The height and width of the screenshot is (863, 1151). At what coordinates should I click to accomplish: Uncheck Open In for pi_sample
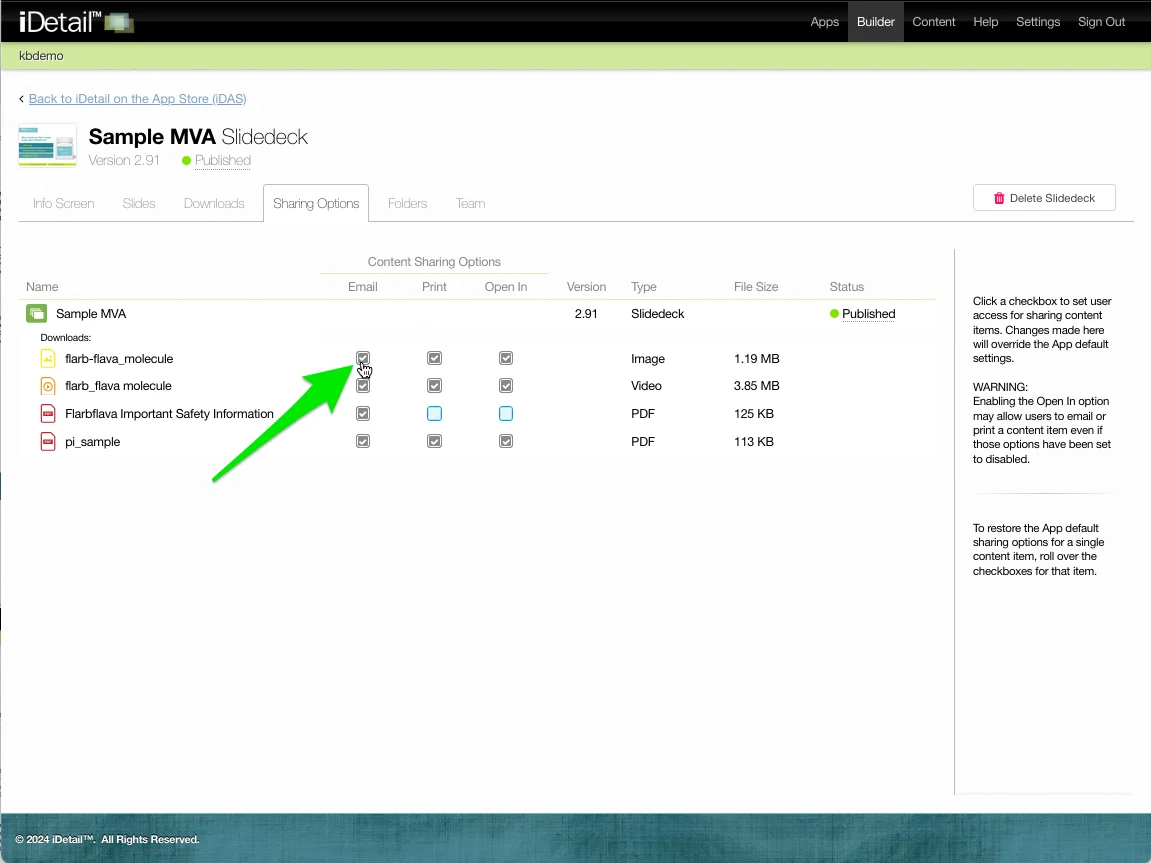click(506, 441)
